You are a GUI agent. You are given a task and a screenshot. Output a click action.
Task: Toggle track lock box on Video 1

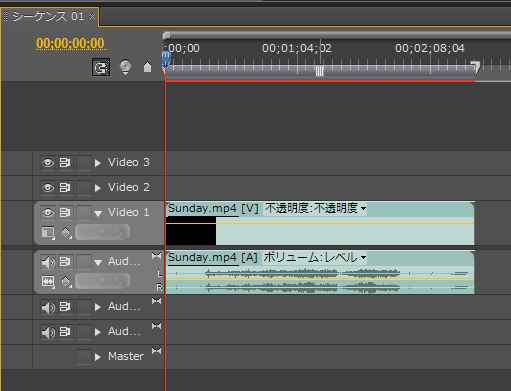[84, 213]
